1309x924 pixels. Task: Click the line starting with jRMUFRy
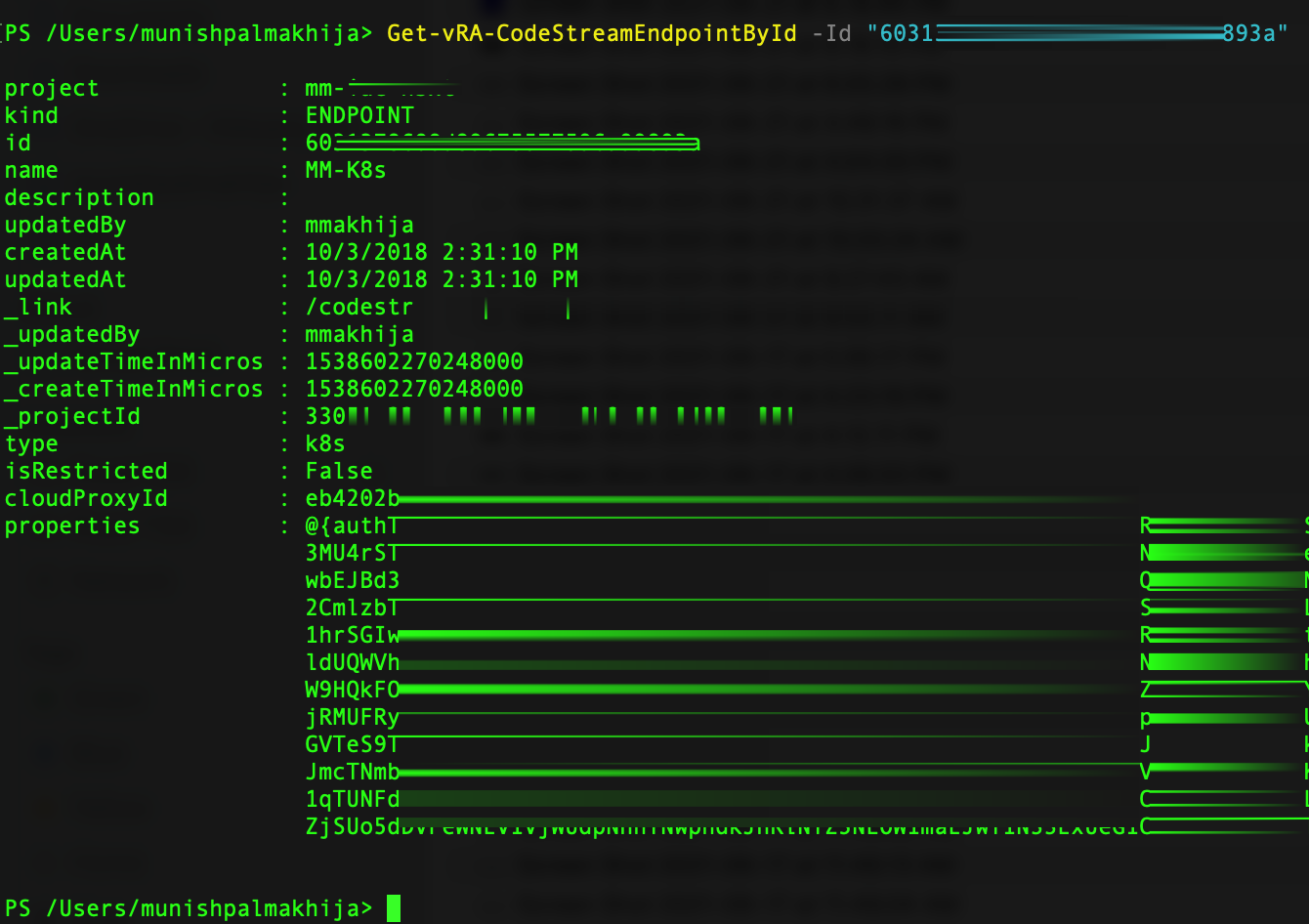pos(807,718)
